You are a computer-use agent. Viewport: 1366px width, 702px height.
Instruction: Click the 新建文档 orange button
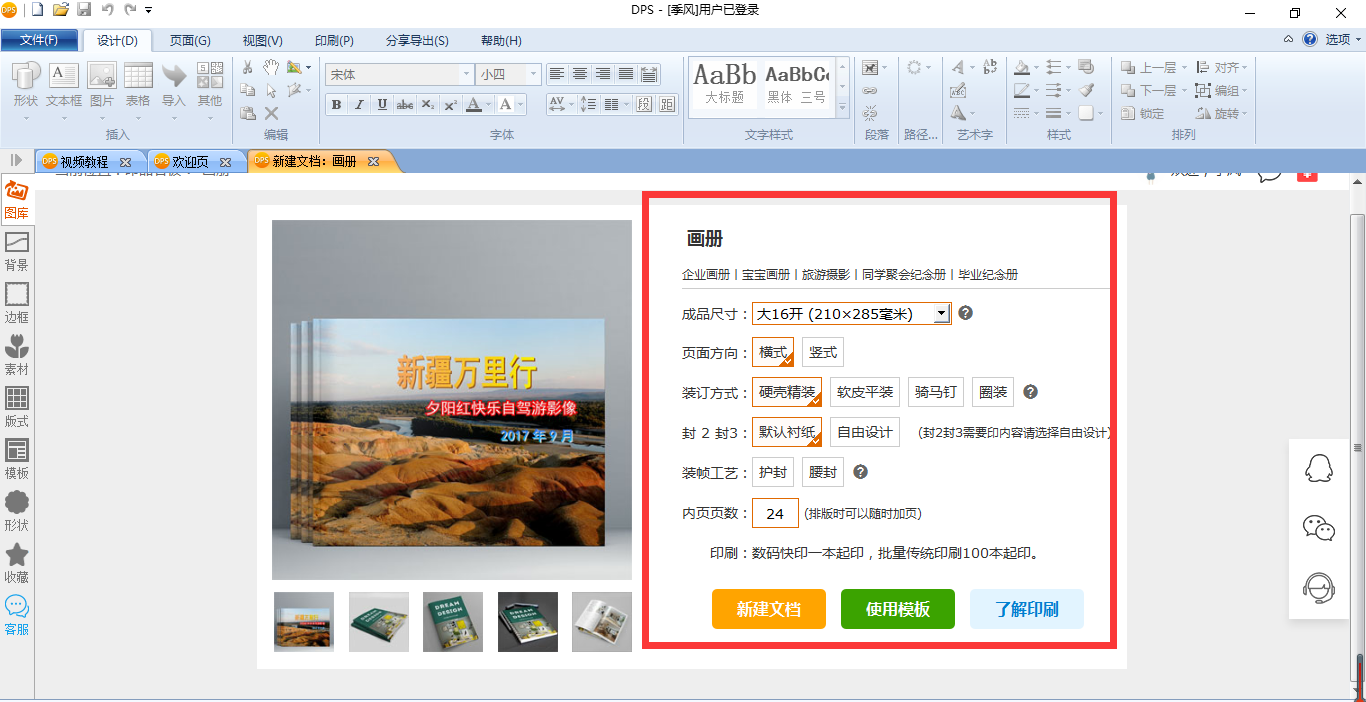769,609
